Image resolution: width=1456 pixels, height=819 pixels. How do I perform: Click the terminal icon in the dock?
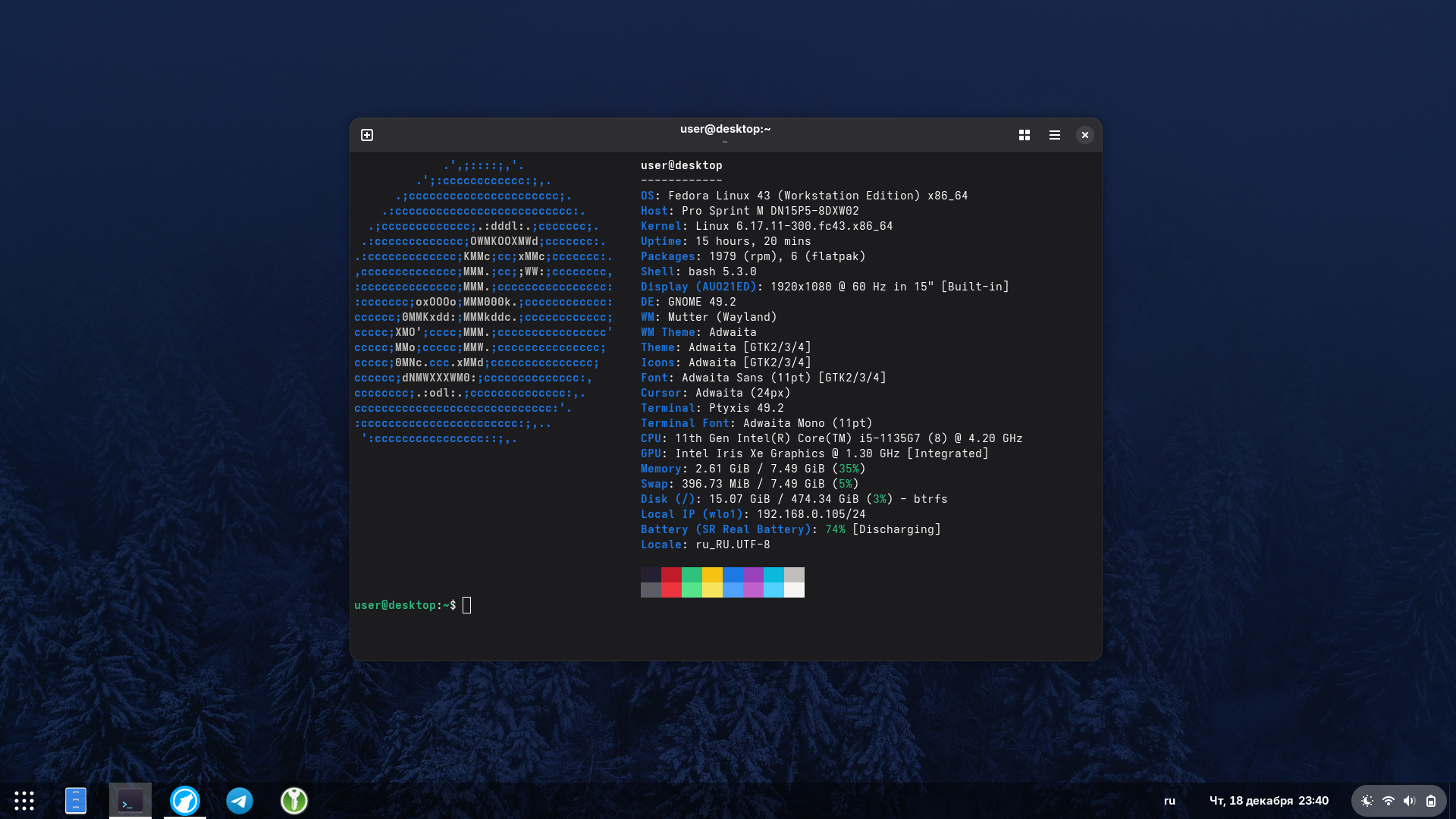coord(130,801)
